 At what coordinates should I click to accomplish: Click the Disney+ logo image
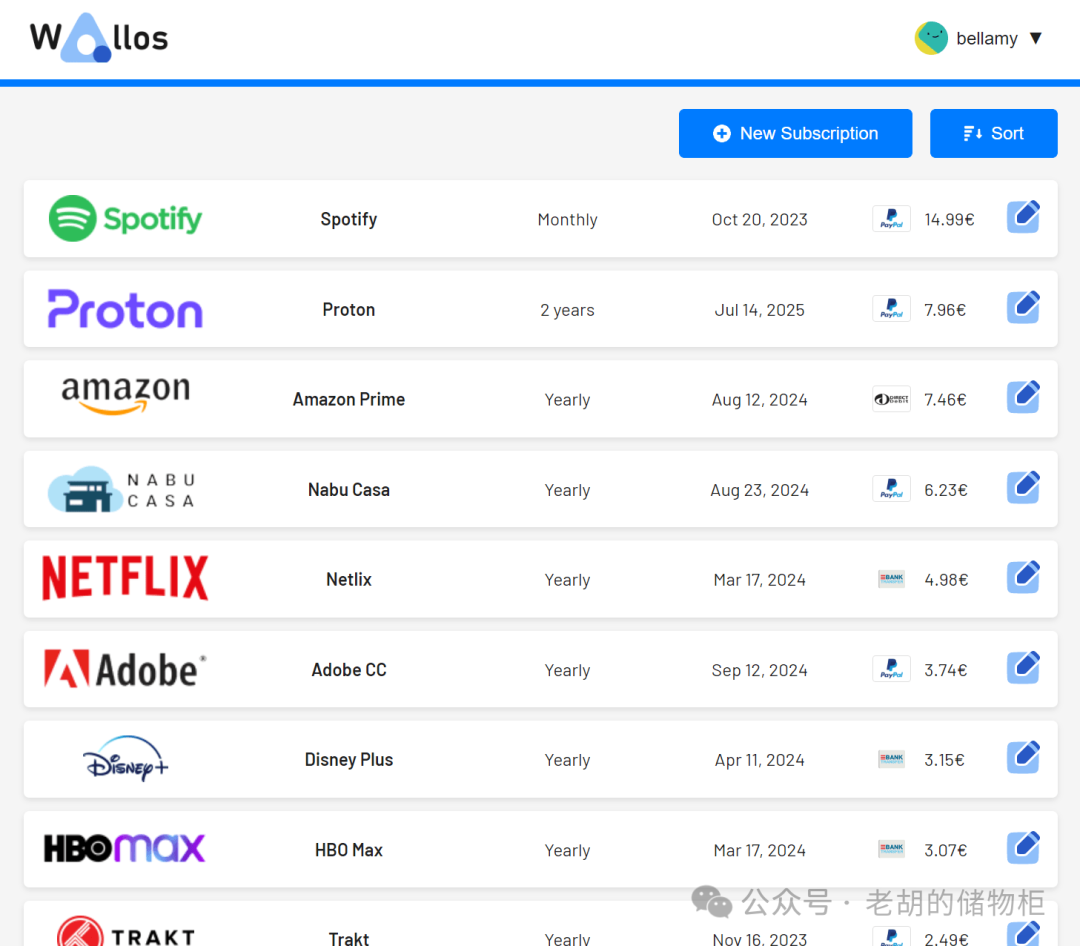coord(125,759)
